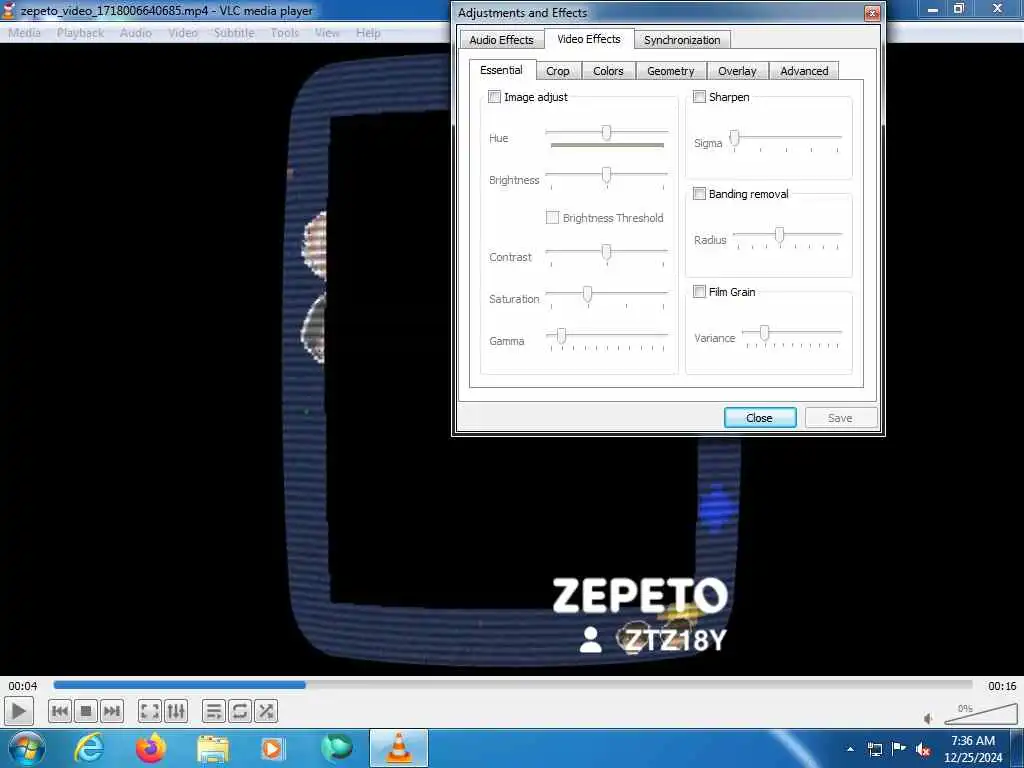Screen dimensions: 1024x768
Task: Open the Tools menu
Action: click(x=285, y=33)
